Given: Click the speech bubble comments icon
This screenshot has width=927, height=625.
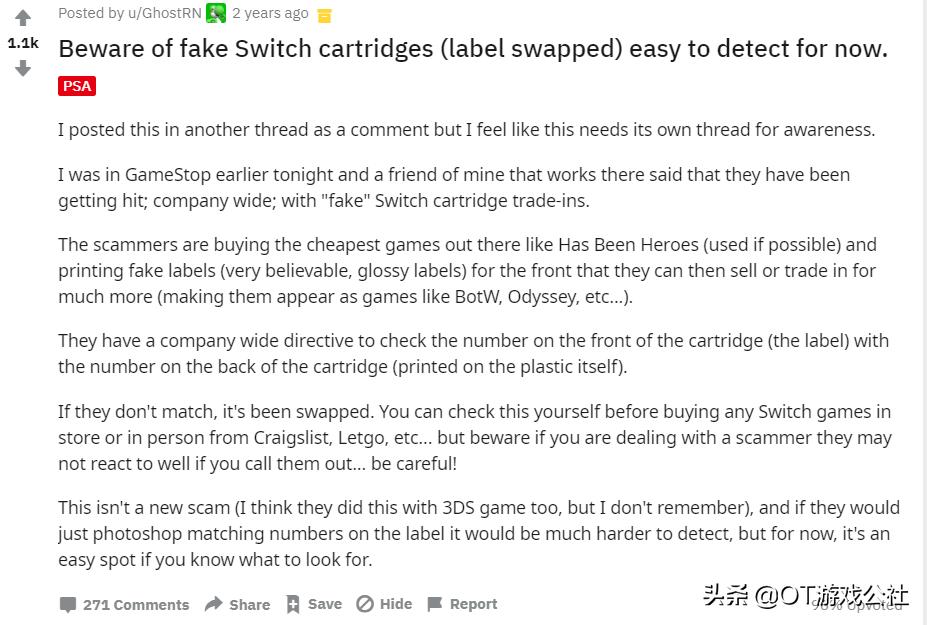Looking at the screenshot, I should [x=68, y=604].
